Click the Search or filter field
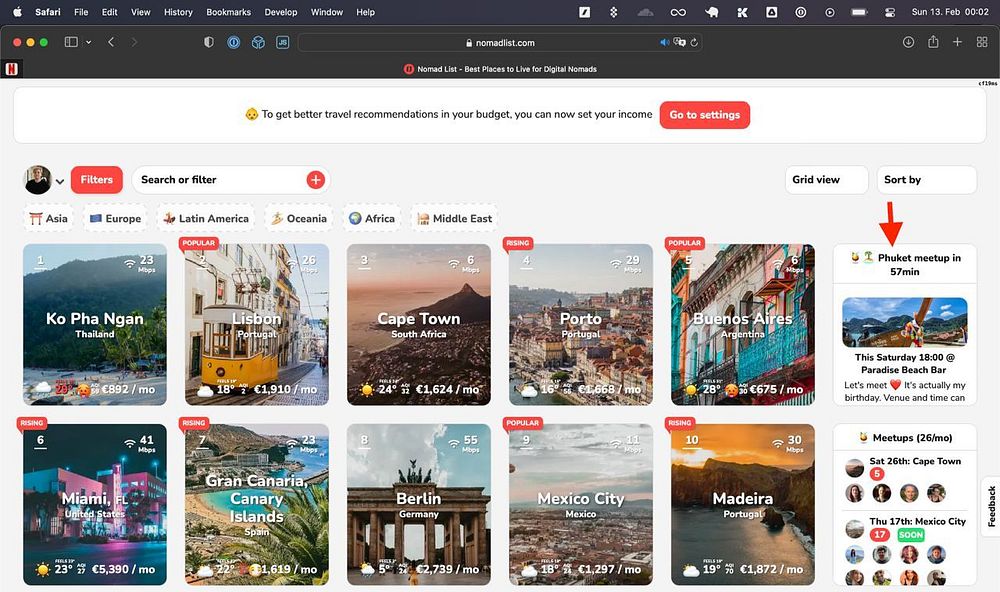This screenshot has height=592, width=1000. (x=231, y=180)
